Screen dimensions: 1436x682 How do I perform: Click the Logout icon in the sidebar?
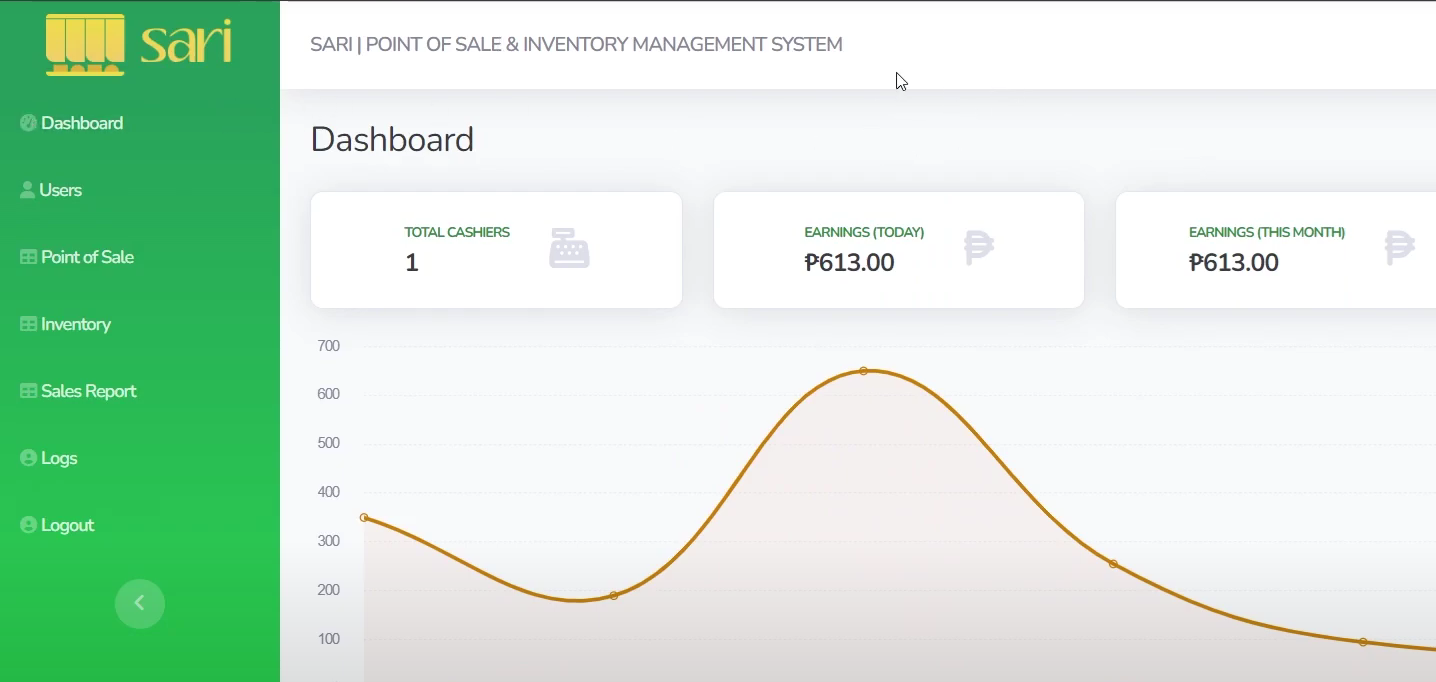(27, 524)
